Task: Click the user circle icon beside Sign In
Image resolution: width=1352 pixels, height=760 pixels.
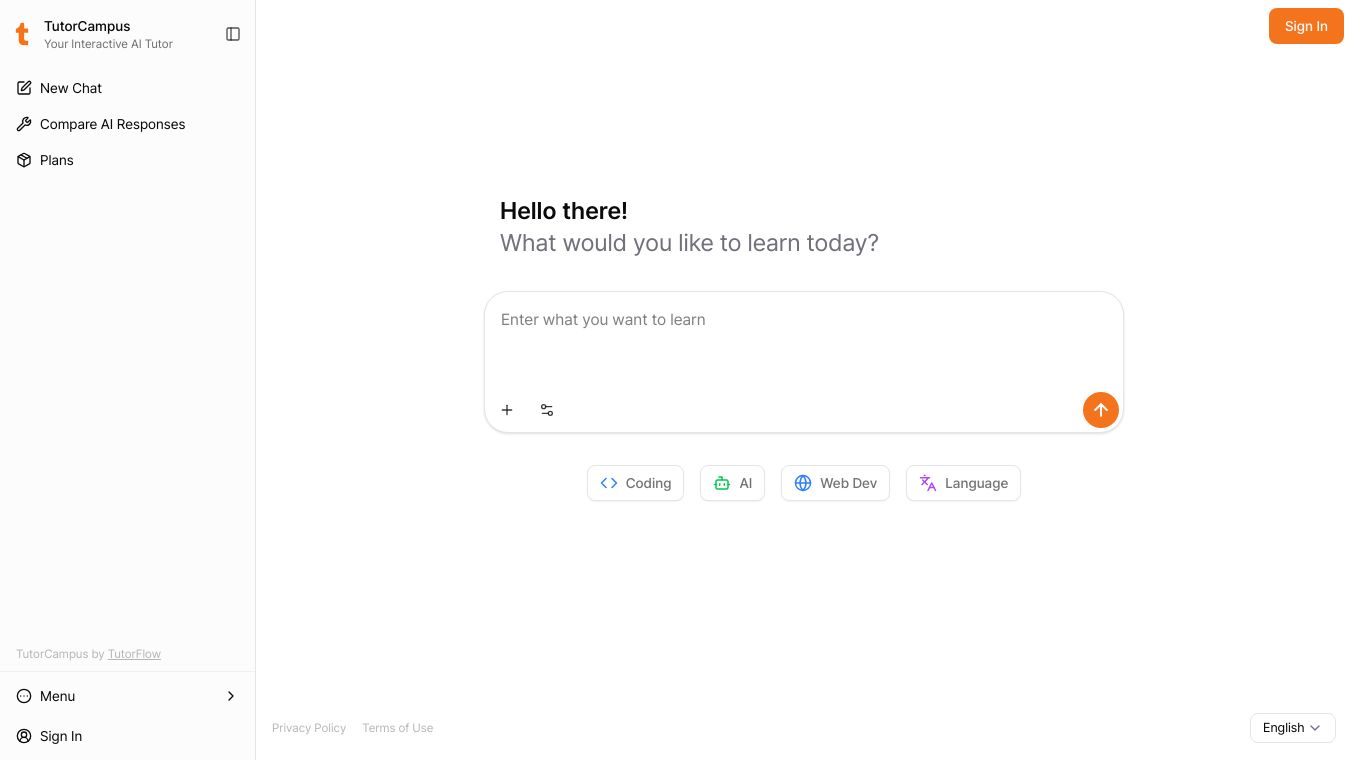Action: pos(24,736)
